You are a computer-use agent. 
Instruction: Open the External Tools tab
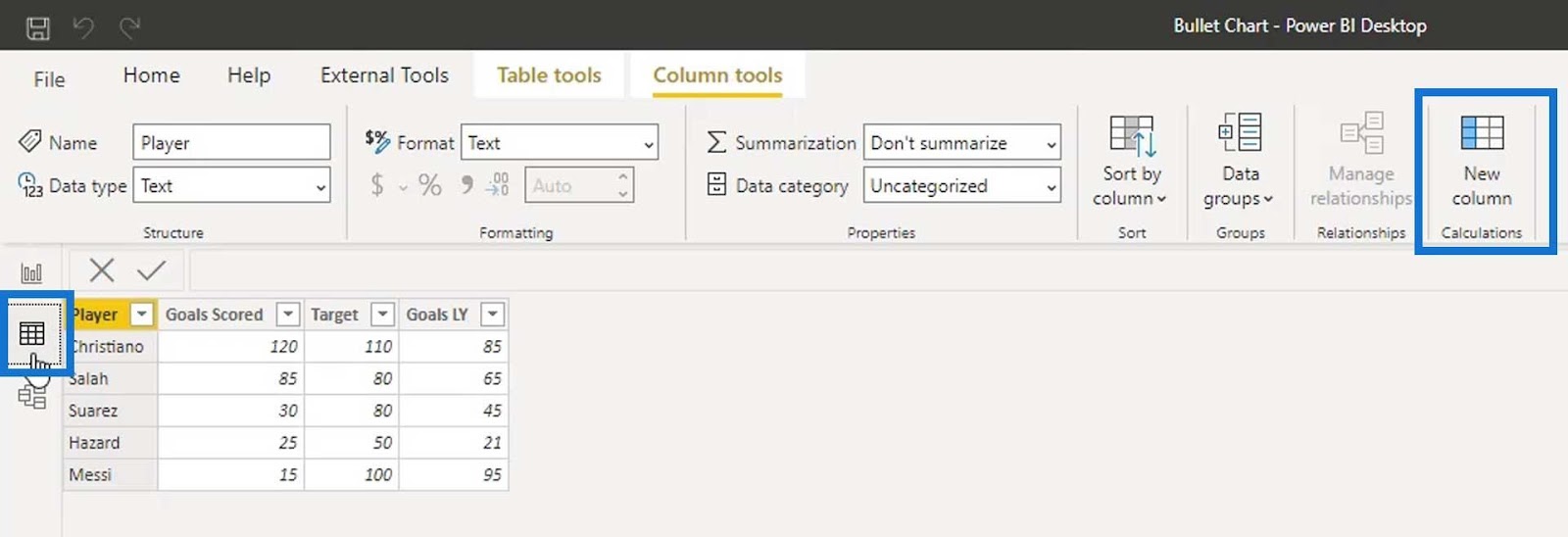(384, 75)
